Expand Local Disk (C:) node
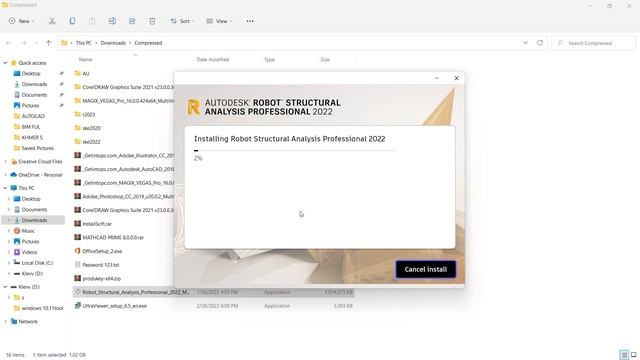The image size is (640, 360). 9,263
